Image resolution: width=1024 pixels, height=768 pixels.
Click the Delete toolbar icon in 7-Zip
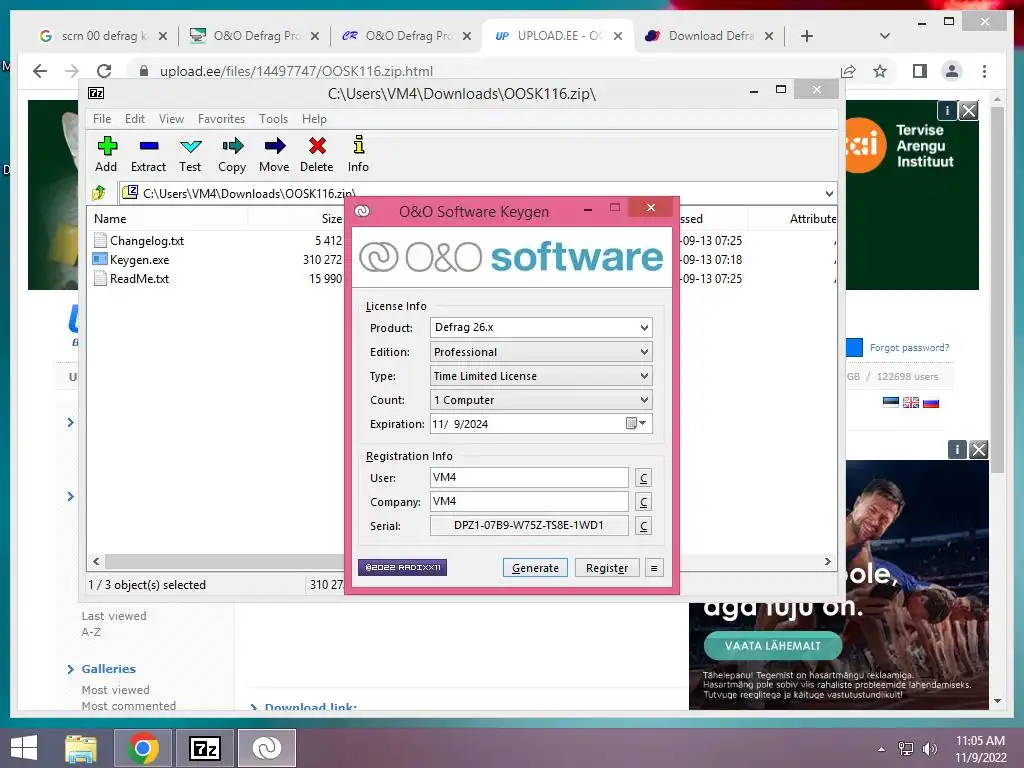[317, 155]
